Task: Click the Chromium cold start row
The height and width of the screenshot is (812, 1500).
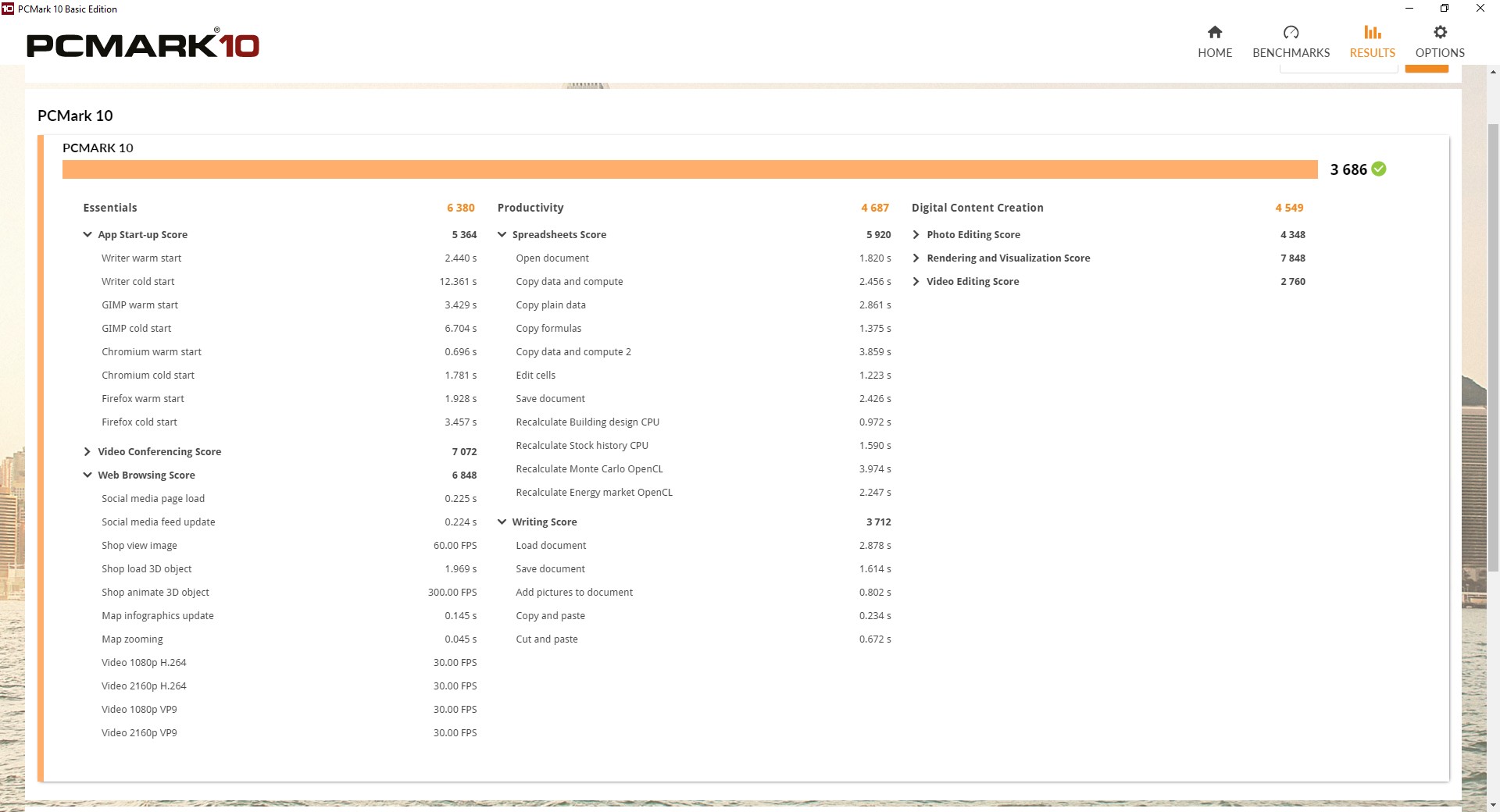Action: pos(288,375)
